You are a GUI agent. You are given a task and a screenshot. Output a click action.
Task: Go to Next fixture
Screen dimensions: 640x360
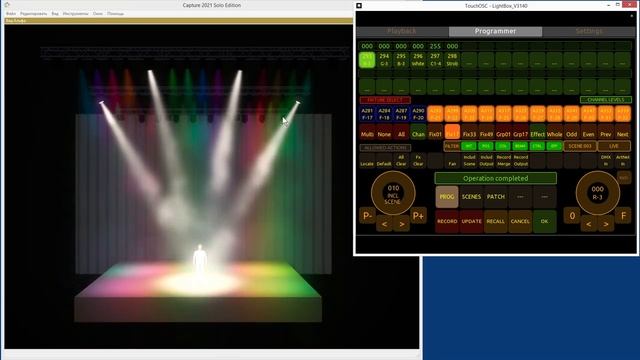click(622, 133)
